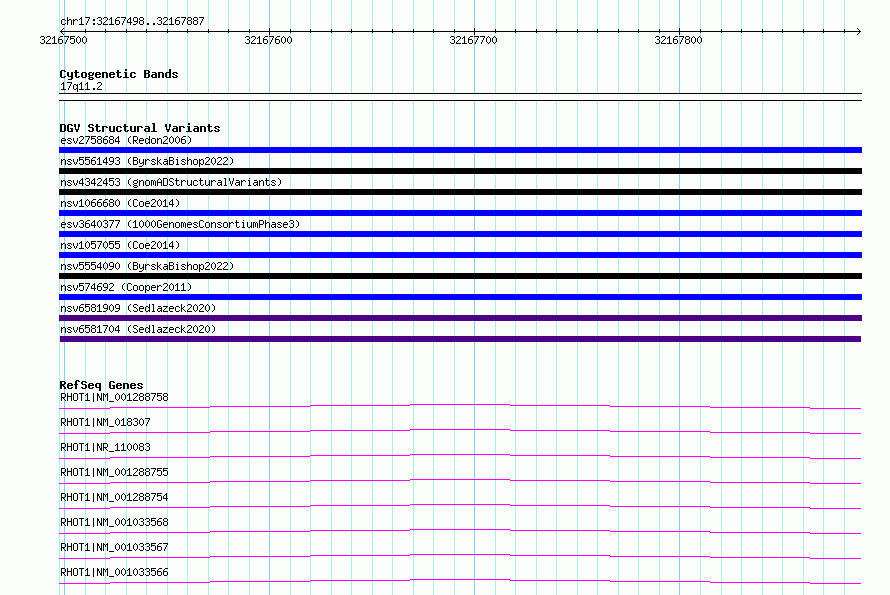
Task: Click the black bar for nsv4342453
Action: [460, 192]
